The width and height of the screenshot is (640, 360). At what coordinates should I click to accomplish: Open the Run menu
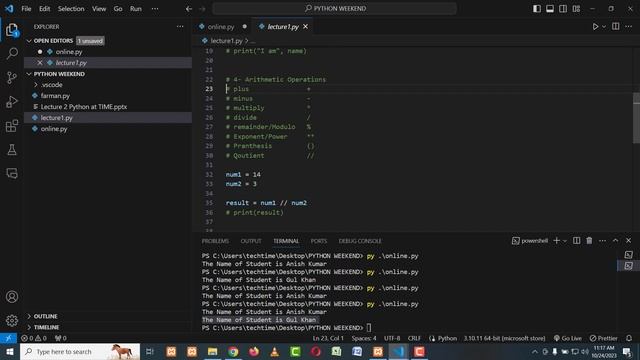pyautogui.click(x=136, y=9)
